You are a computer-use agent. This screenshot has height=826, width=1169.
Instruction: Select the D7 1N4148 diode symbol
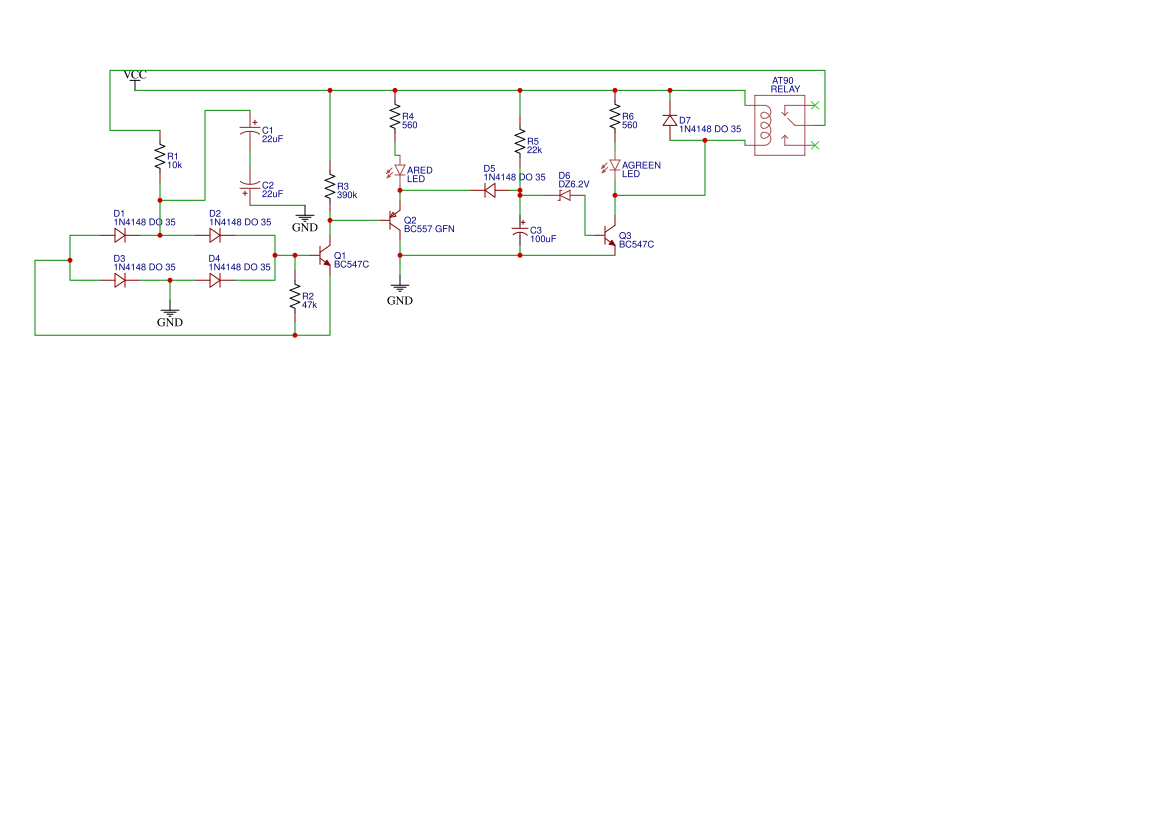[670, 122]
